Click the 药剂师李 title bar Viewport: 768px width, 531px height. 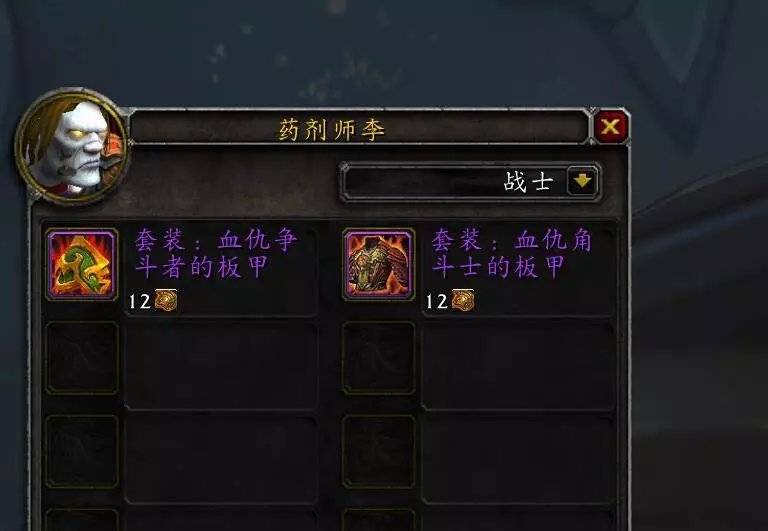(x=359, y=128)
